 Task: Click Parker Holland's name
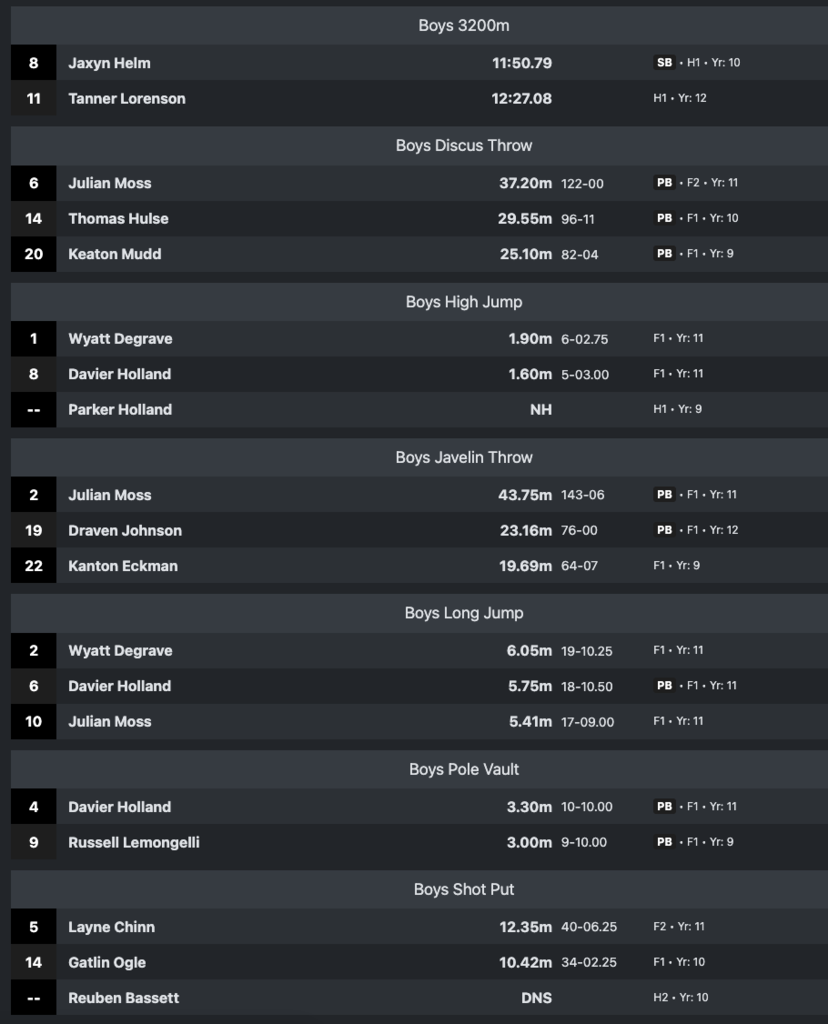tap(120, 409)
